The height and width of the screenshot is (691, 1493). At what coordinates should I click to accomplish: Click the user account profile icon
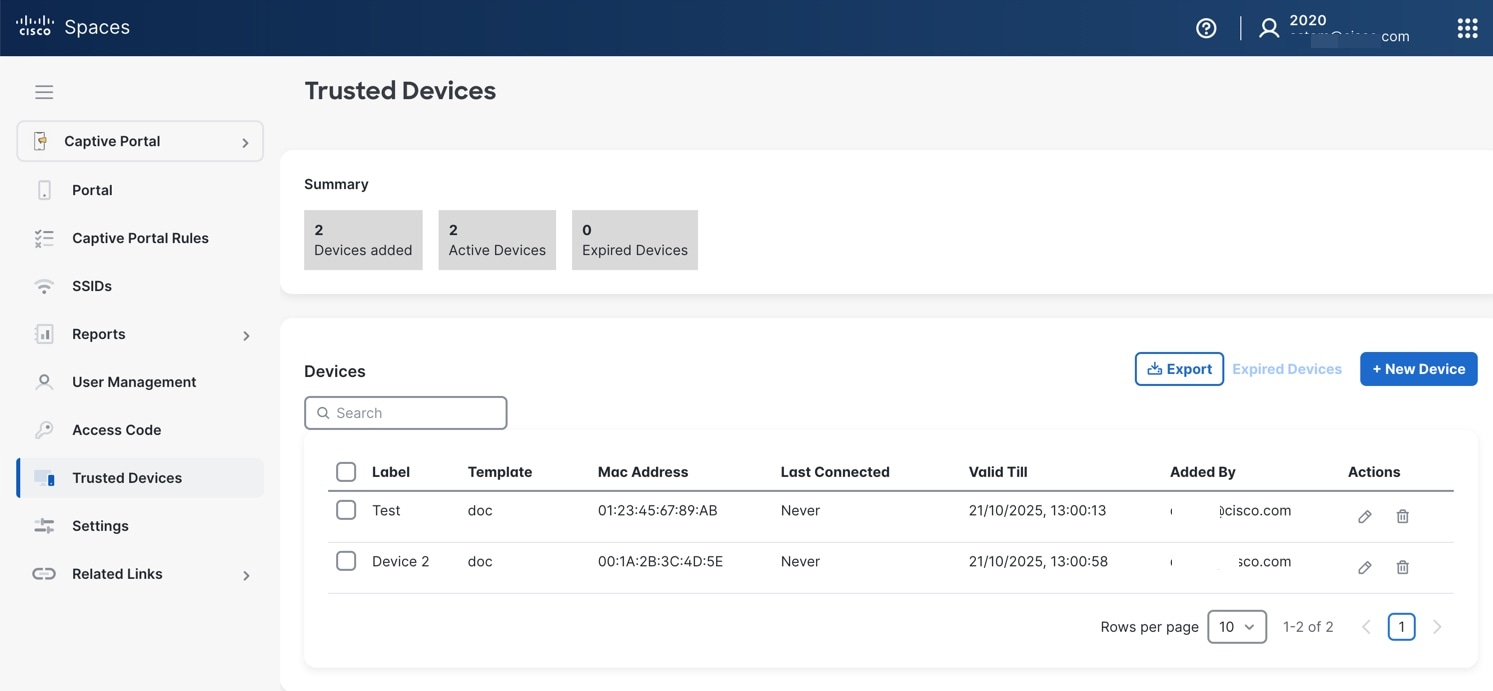pyautogui.click(x=1269, y=28)
